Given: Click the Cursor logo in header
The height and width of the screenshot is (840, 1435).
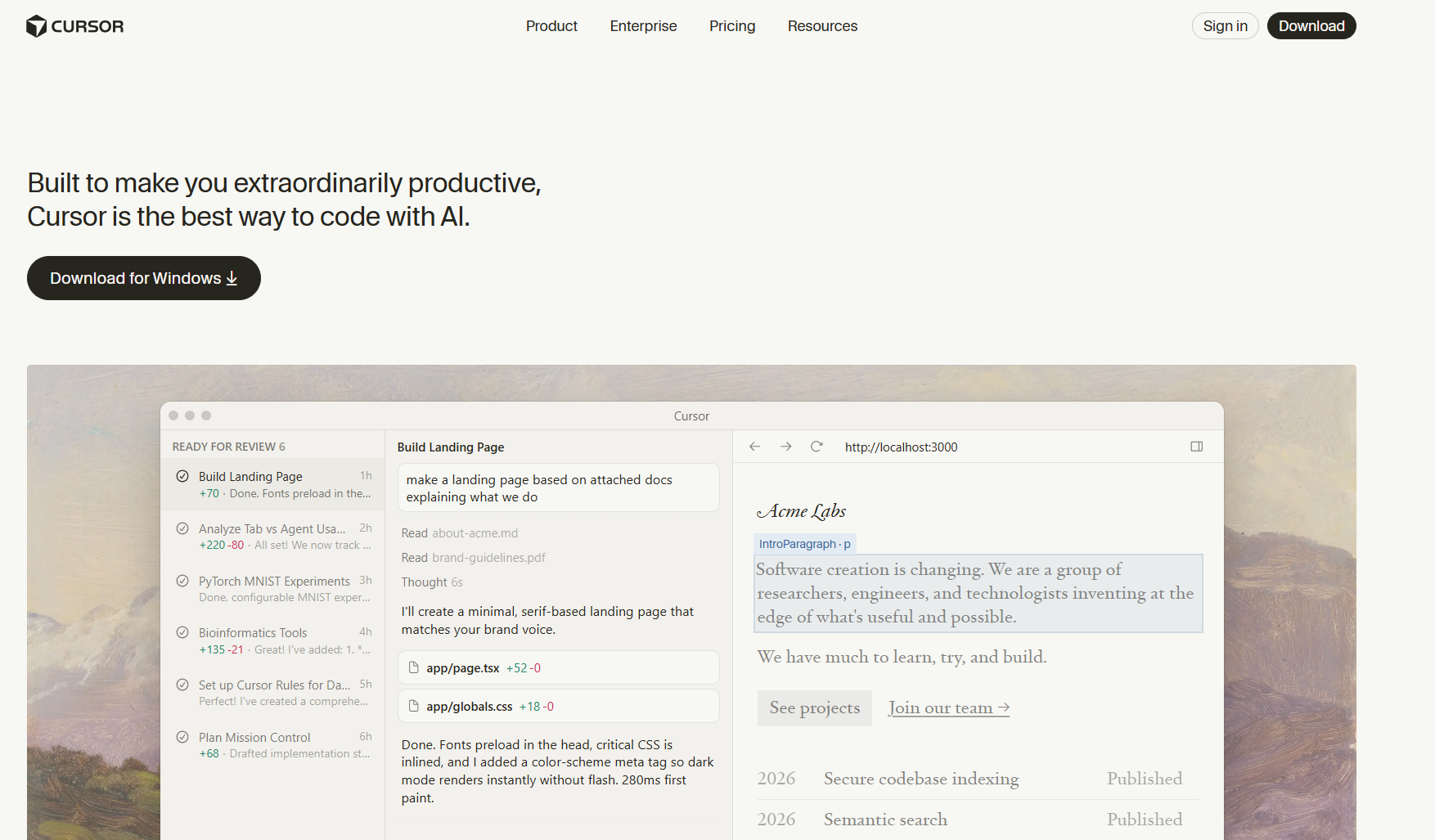Looking at the screenshot, I should [x=75, y=26].
